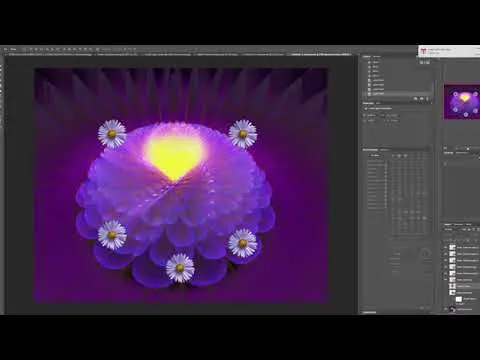Select the bottom flower layer thumbnail
480x360 pixels.
tap(452, 309)
